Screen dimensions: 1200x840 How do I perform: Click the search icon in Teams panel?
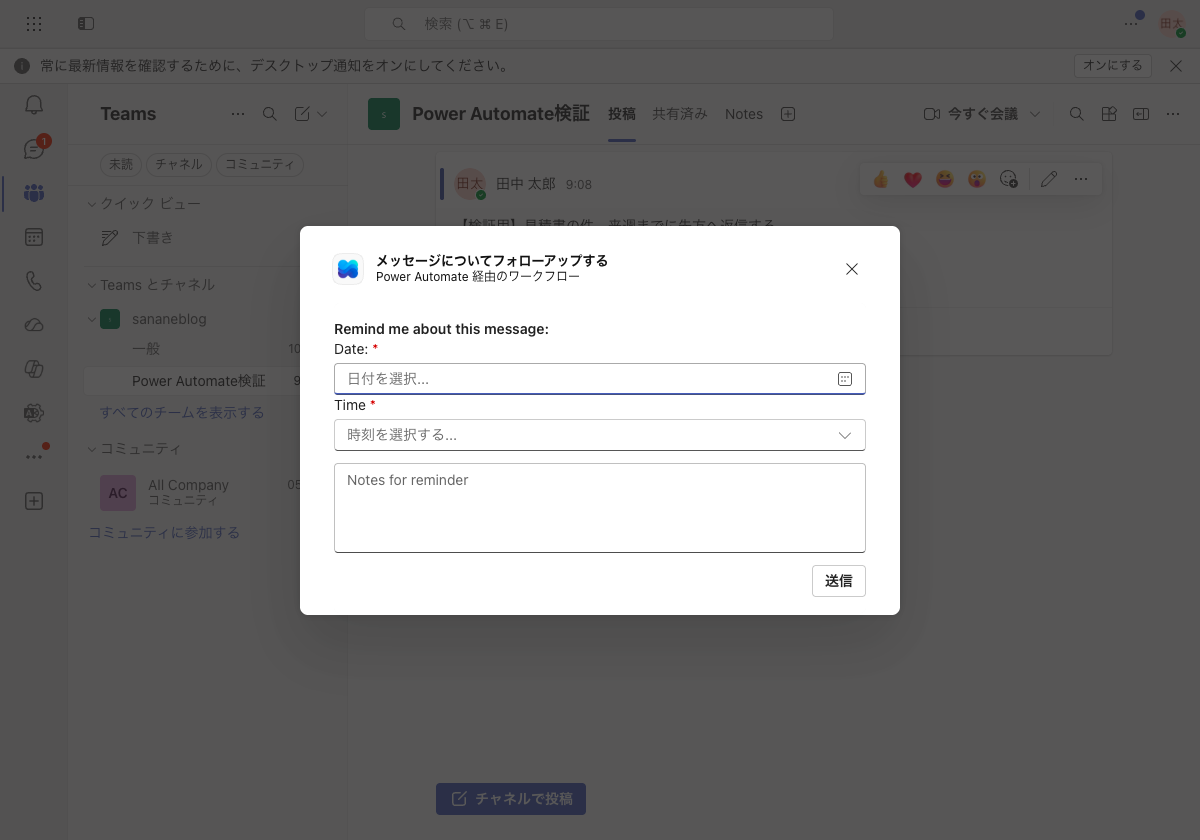(270, 114)
